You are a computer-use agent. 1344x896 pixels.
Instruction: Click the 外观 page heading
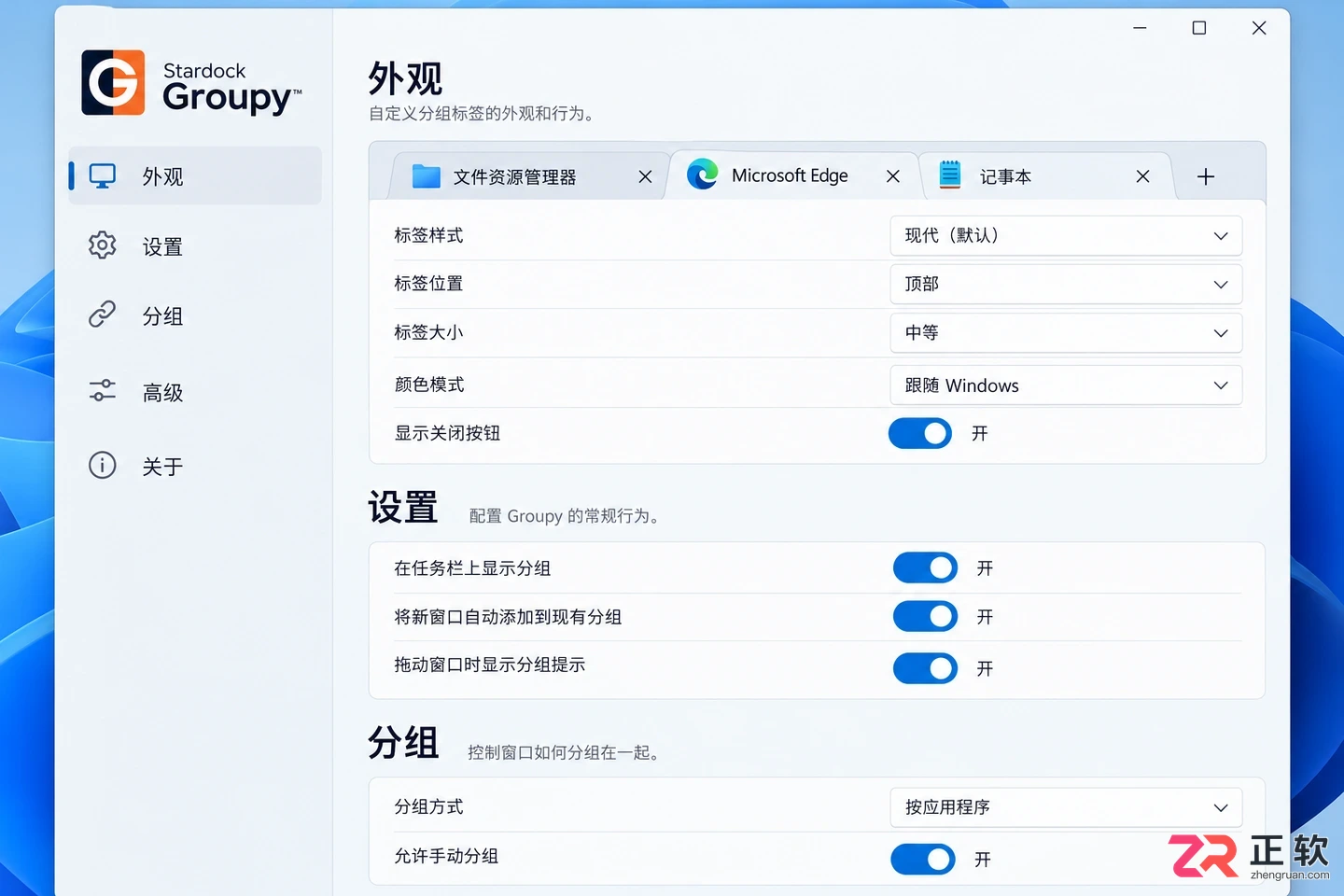point(405,78)
